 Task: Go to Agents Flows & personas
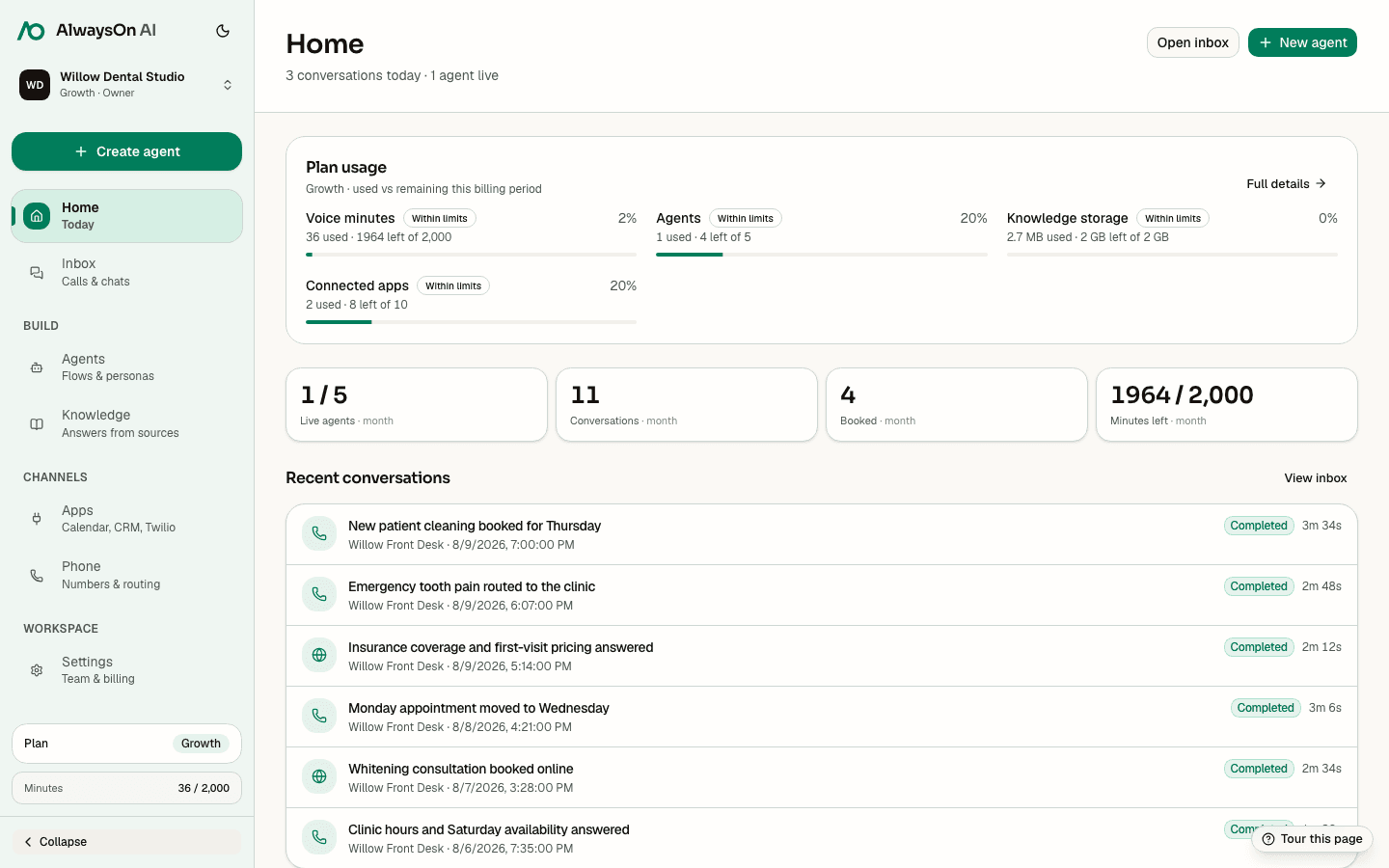(126, 367)
